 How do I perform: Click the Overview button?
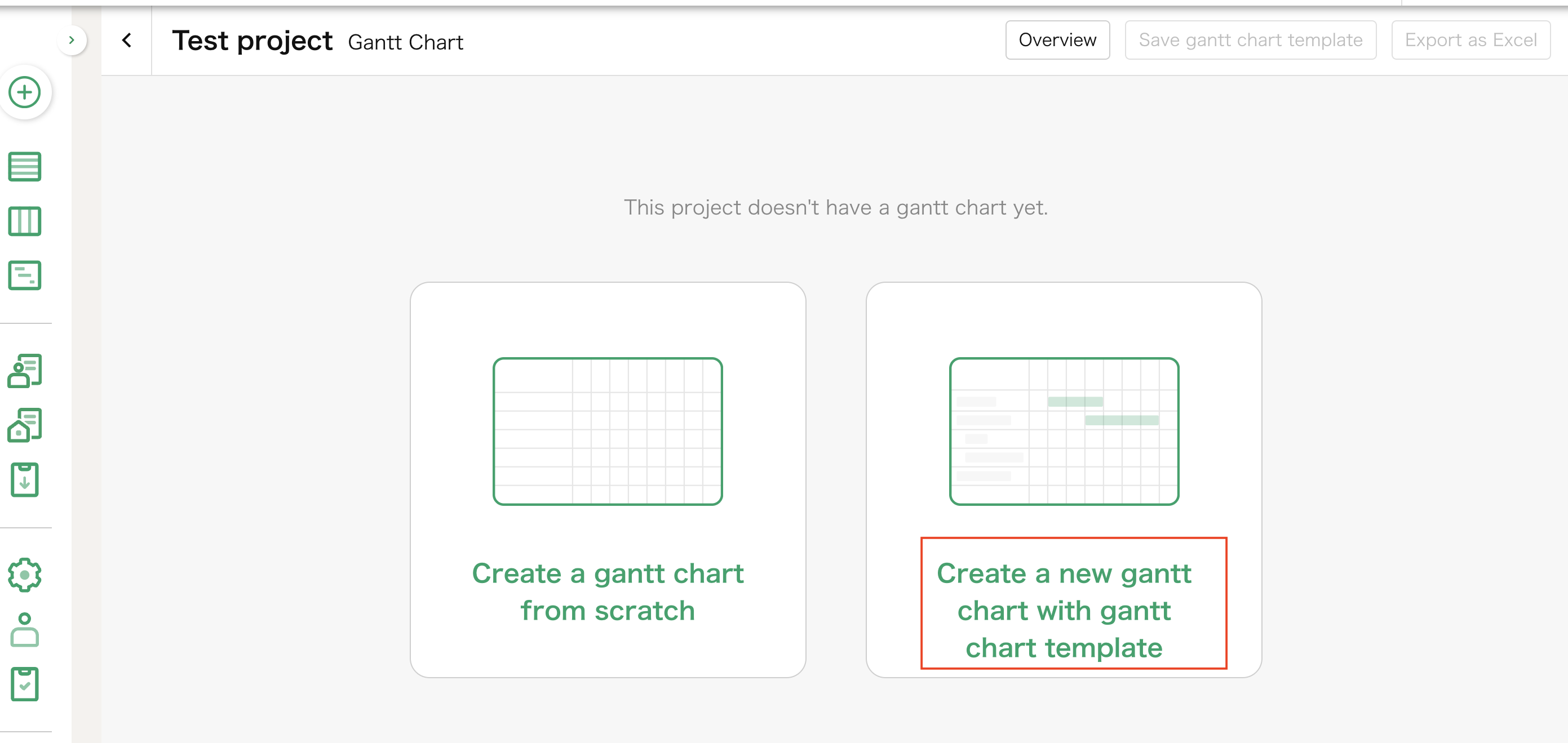[1057, 40]
